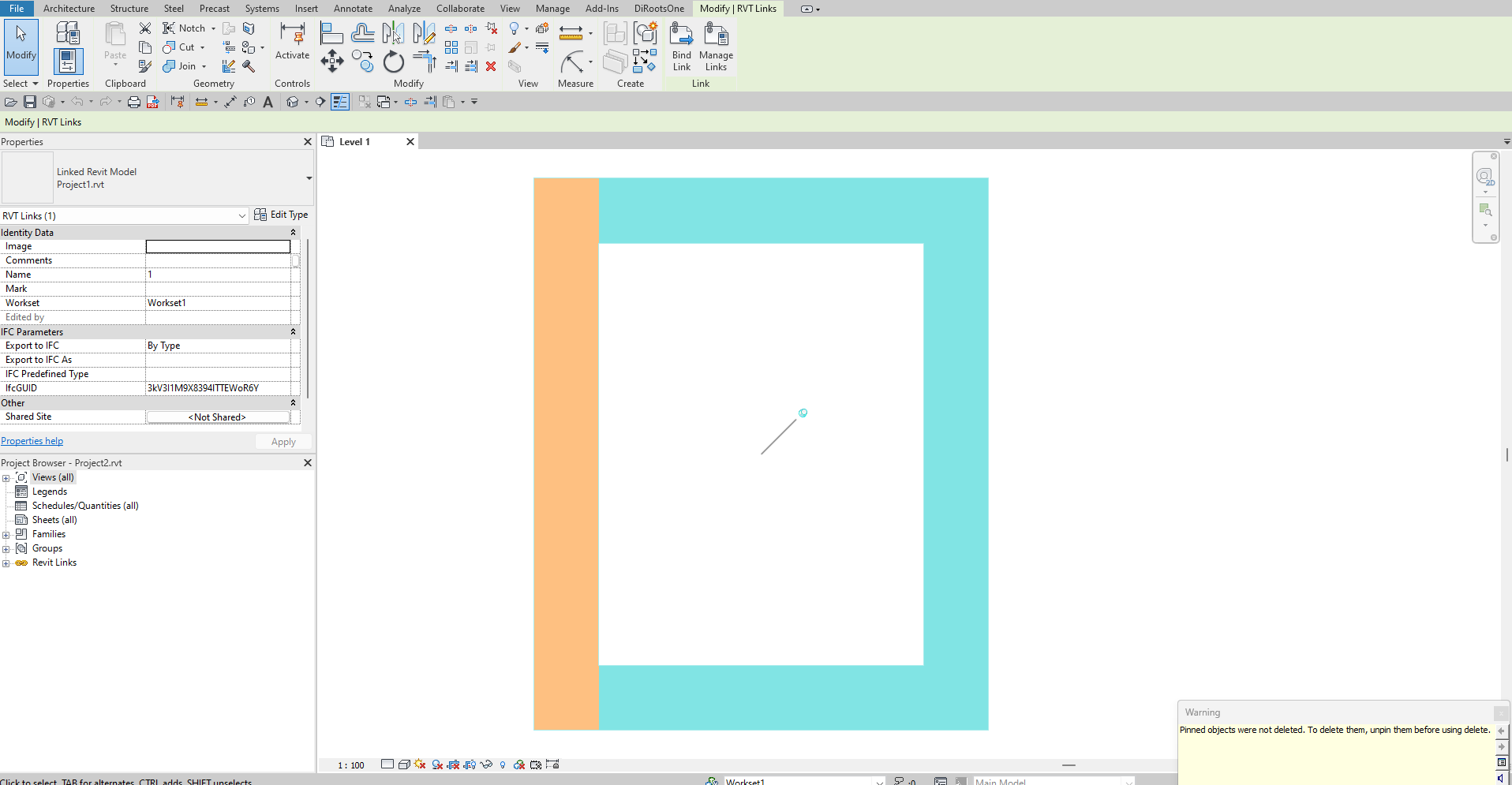This screenshot has height=785, width=1512.
Task: Open the Notch dropdown arrow
Action: point(213,28)
